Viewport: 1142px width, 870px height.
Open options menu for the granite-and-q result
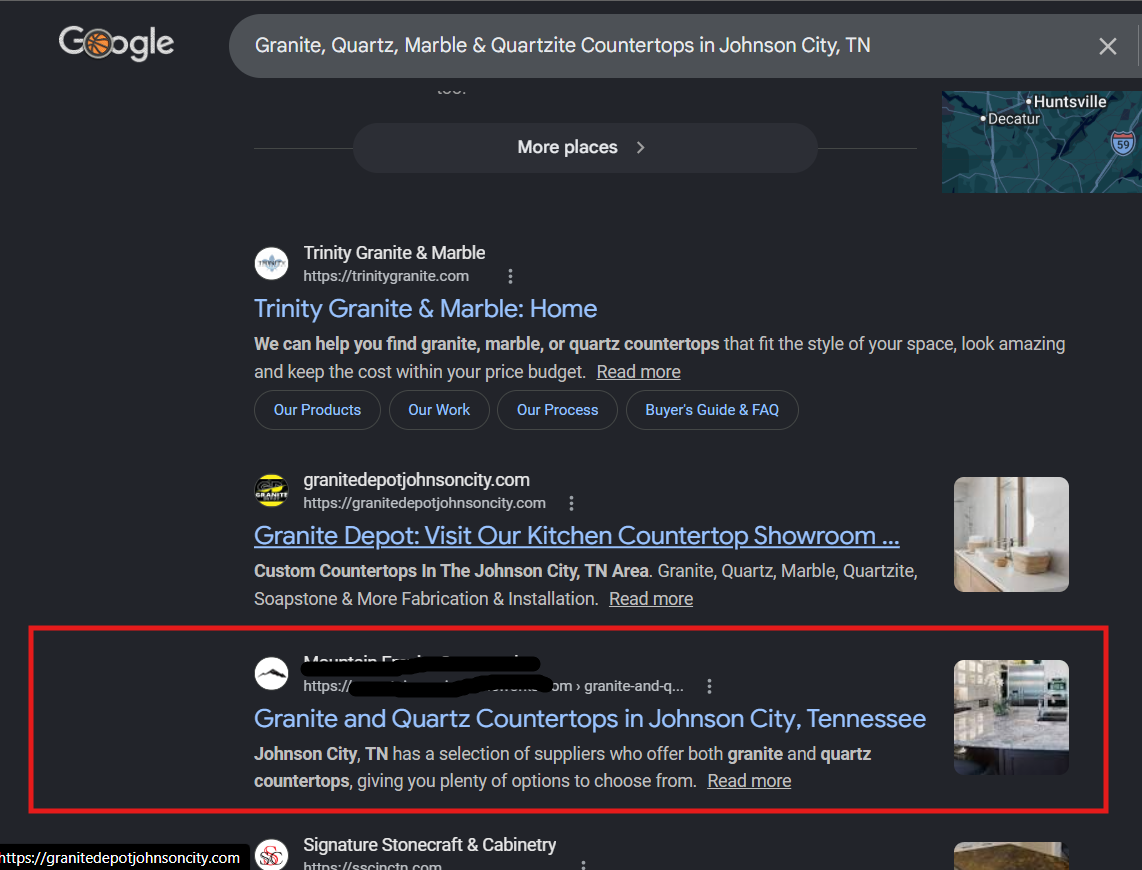tap(709, 687)
